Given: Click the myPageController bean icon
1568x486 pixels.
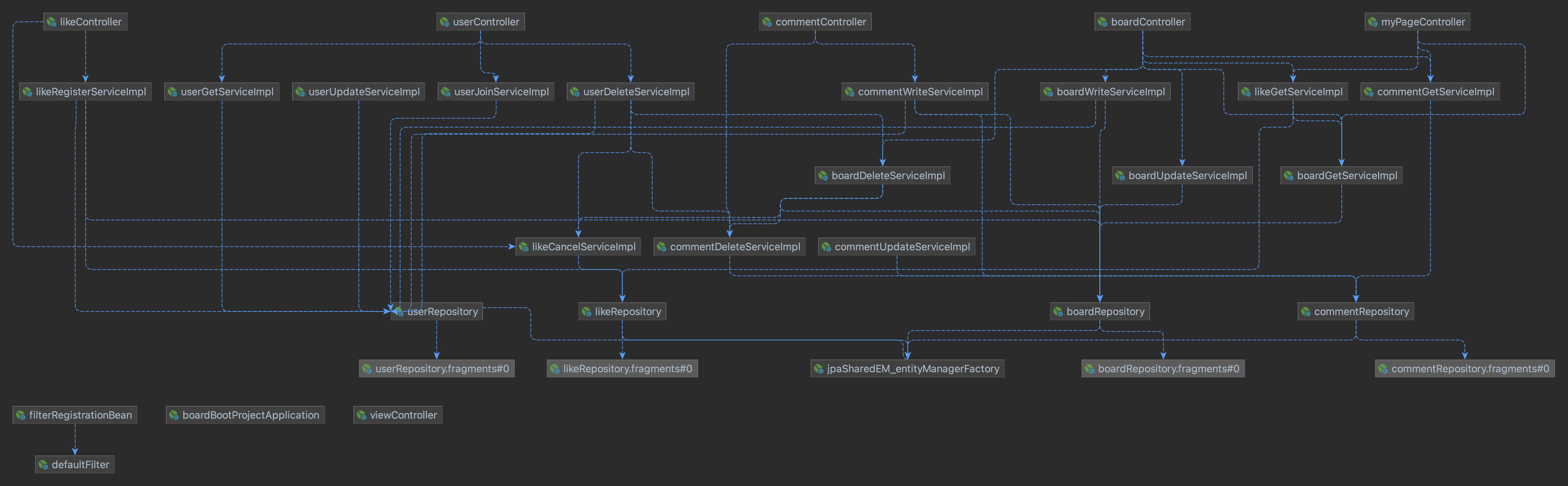Looking at the screenshot, I should (x=1373, y=21).
